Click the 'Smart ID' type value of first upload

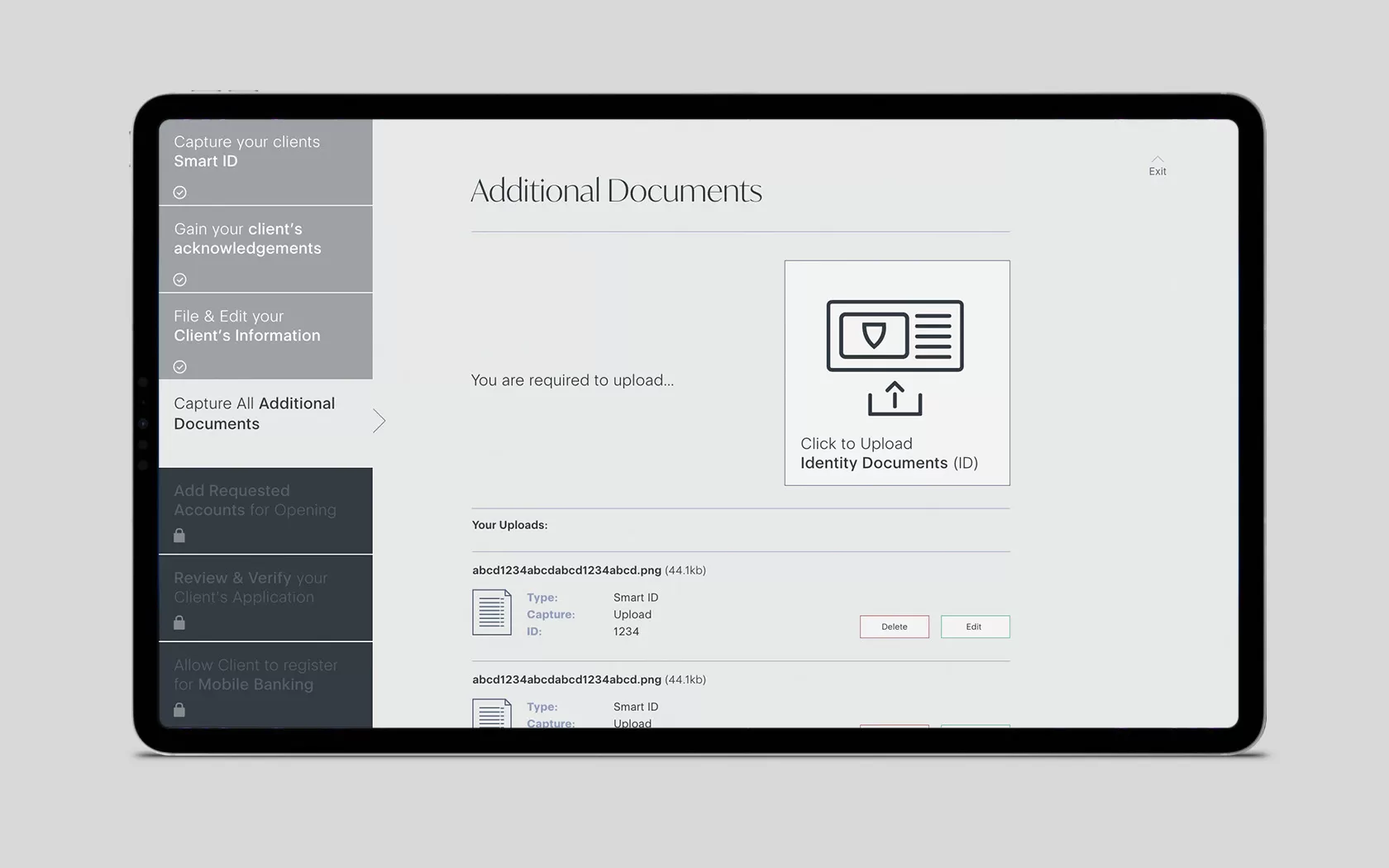(636, 598)
